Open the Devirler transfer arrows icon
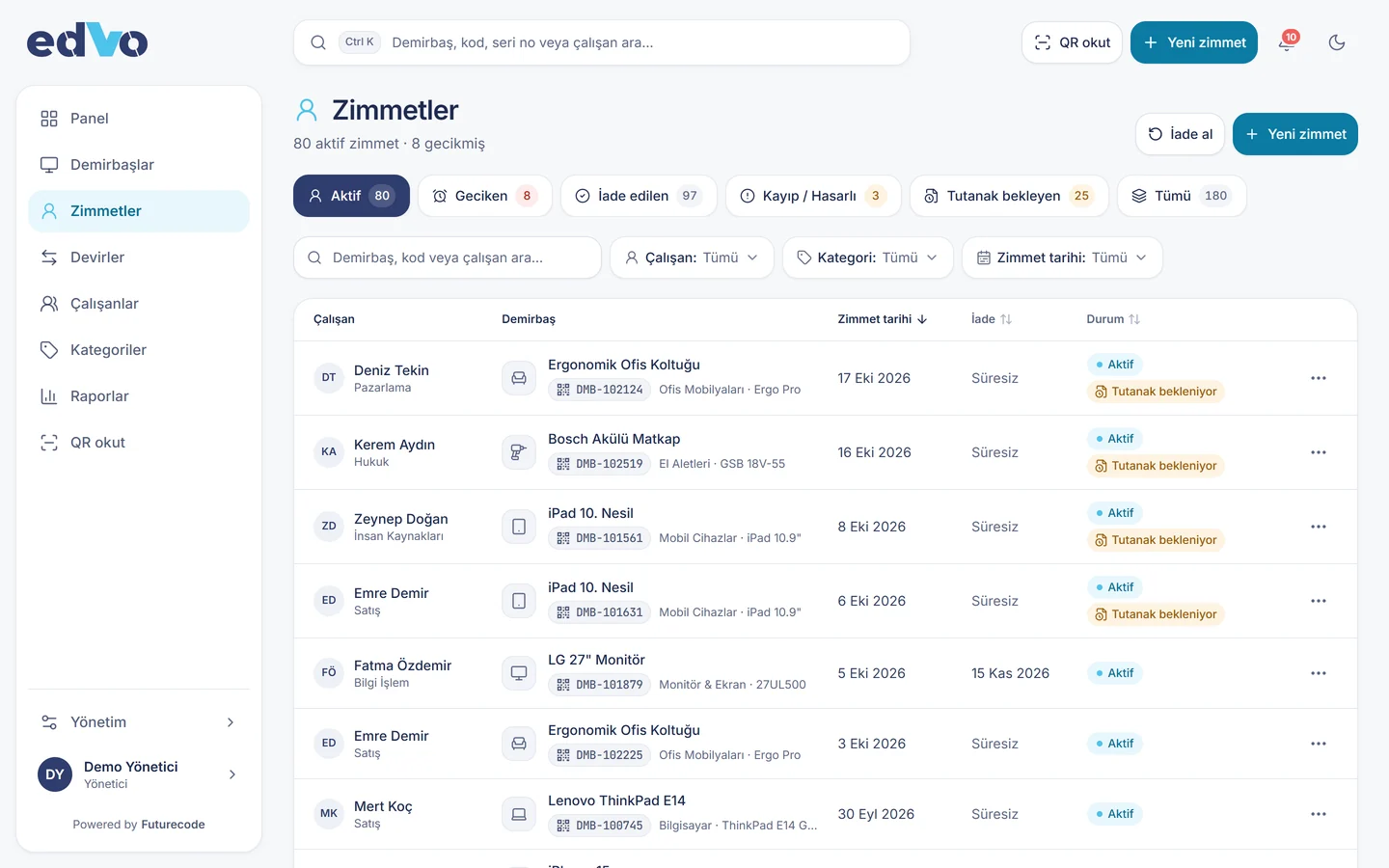The height and width of the screenshot is (868, 1389). pyautogui.click(x=49, y=258)
